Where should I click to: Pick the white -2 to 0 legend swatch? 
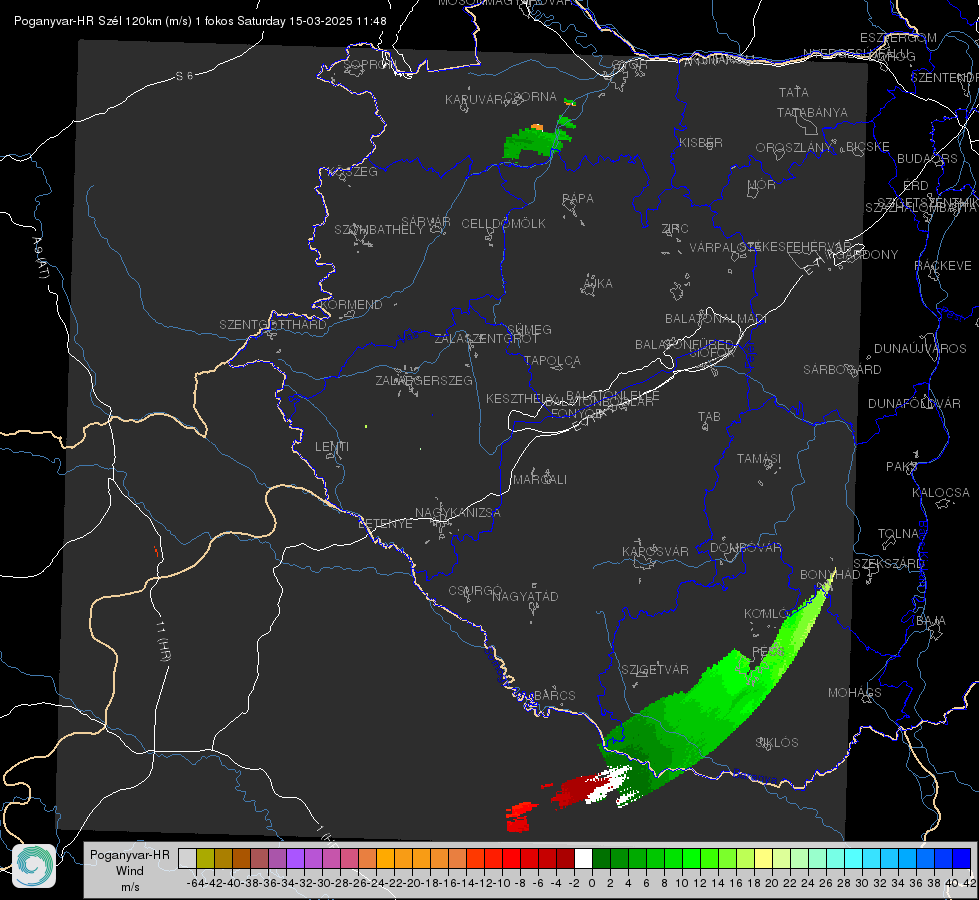tap(583, 859)
